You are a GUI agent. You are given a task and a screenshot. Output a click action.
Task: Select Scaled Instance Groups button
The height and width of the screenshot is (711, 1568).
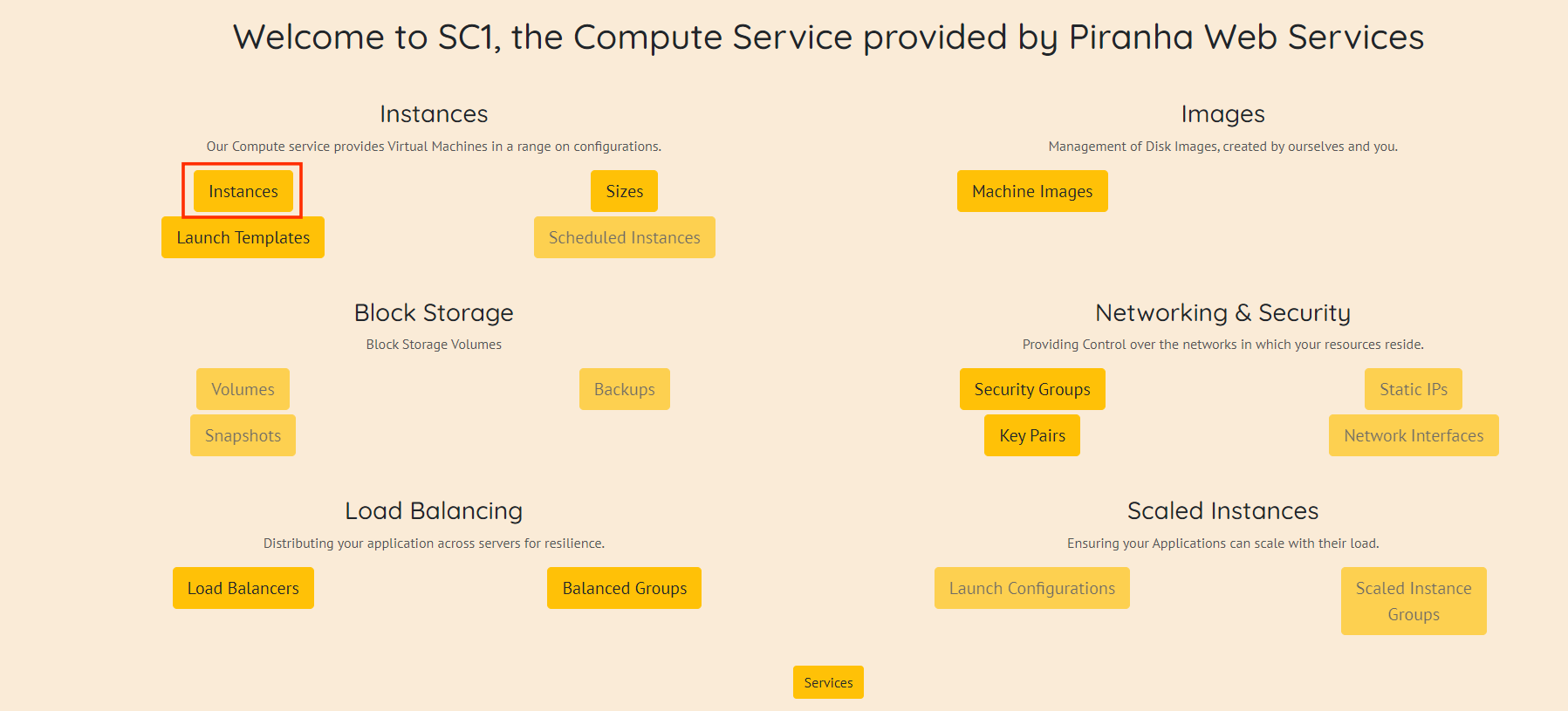(x=1413, y=601)
